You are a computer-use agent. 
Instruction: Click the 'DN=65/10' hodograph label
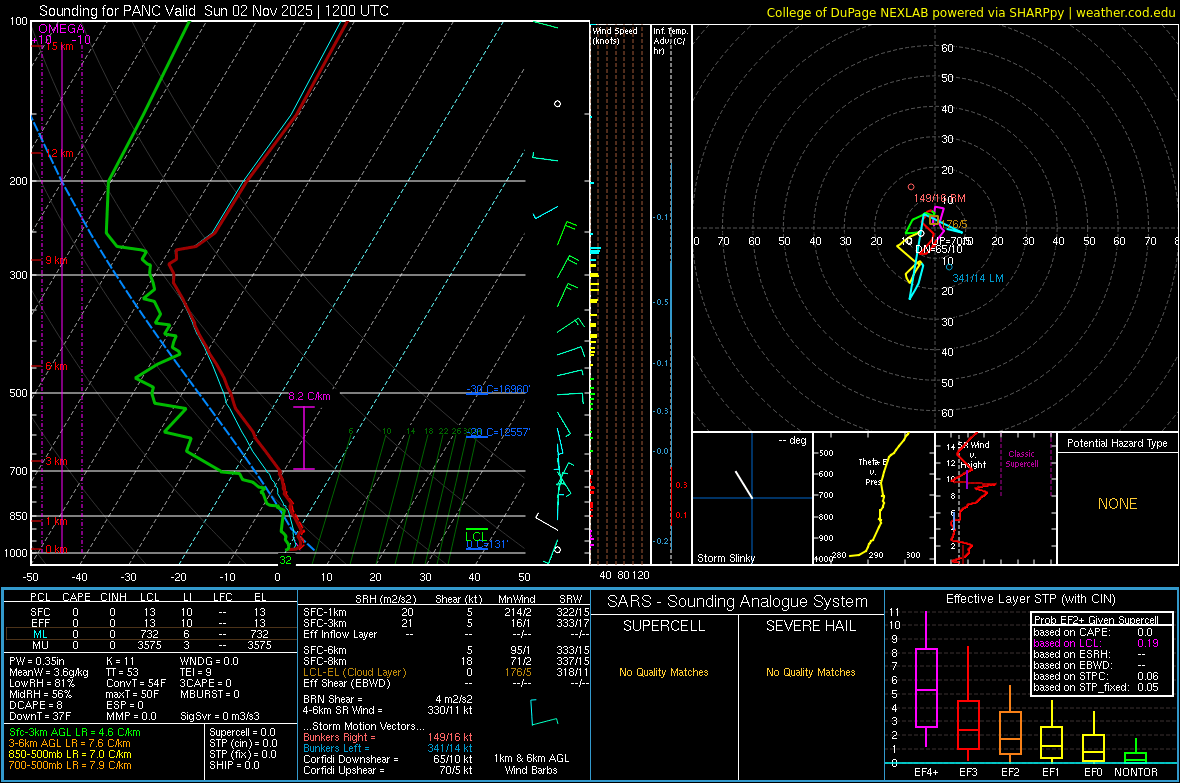938,249
